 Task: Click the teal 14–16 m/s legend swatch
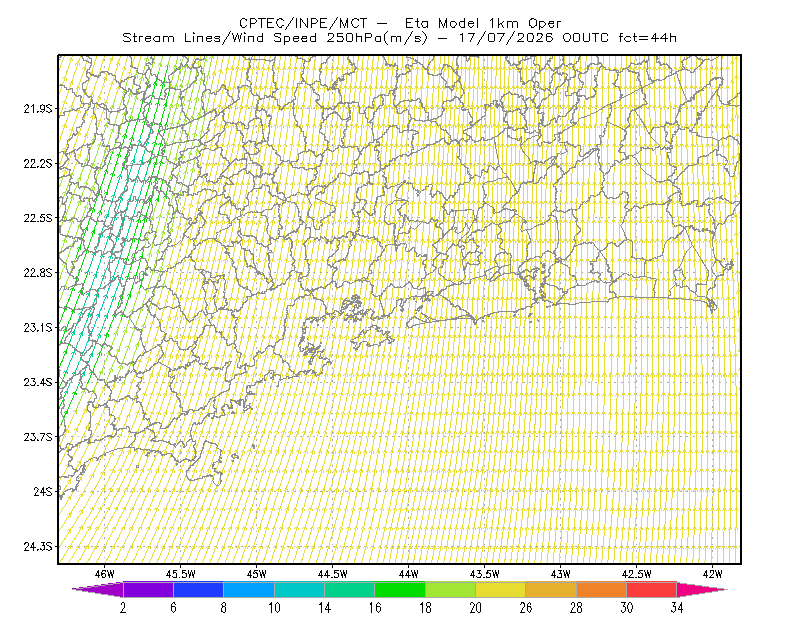point(349,589)
